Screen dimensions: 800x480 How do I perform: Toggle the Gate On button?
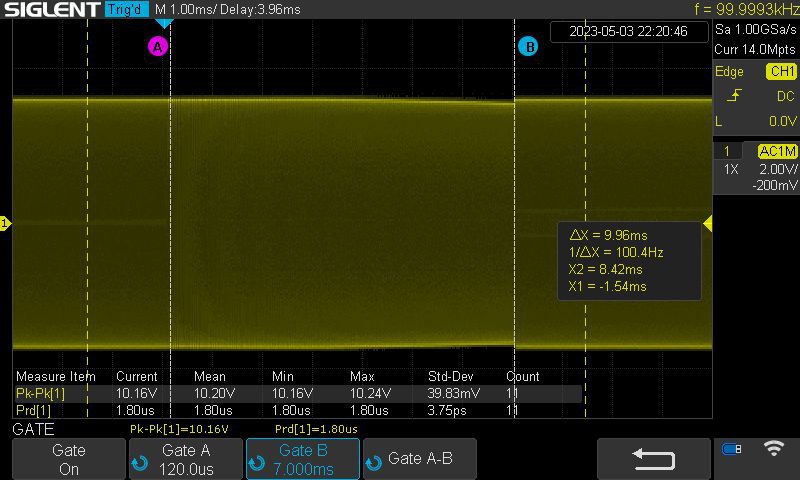click(x=69, y=459)
